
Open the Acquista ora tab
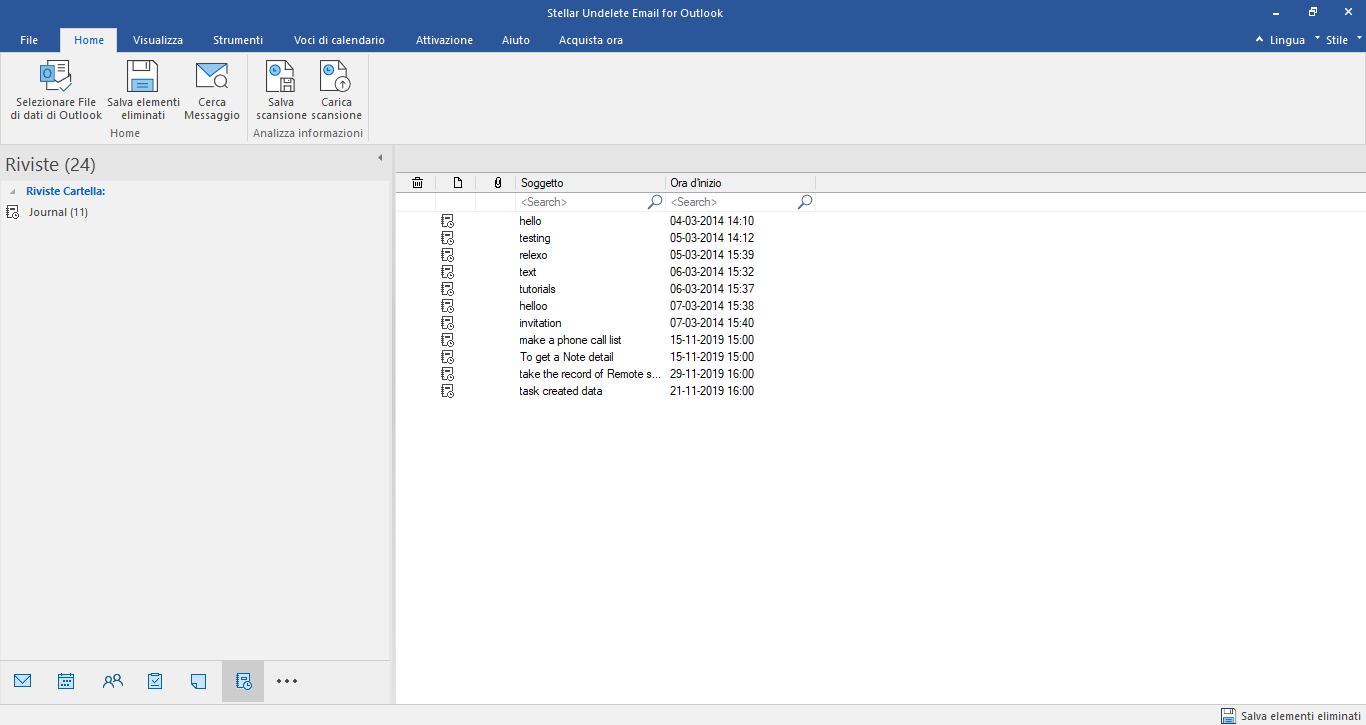coord(591,40)
